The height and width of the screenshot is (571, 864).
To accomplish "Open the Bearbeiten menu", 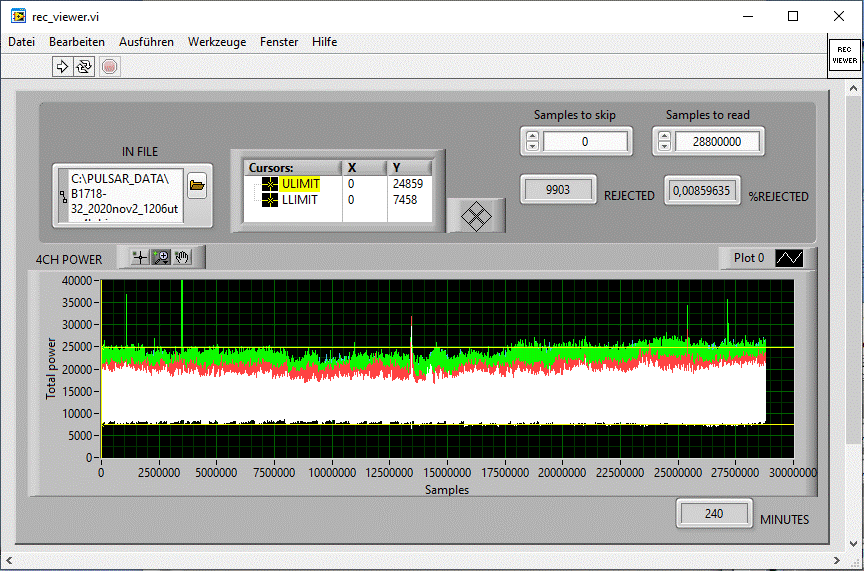I will pos(77,42).
